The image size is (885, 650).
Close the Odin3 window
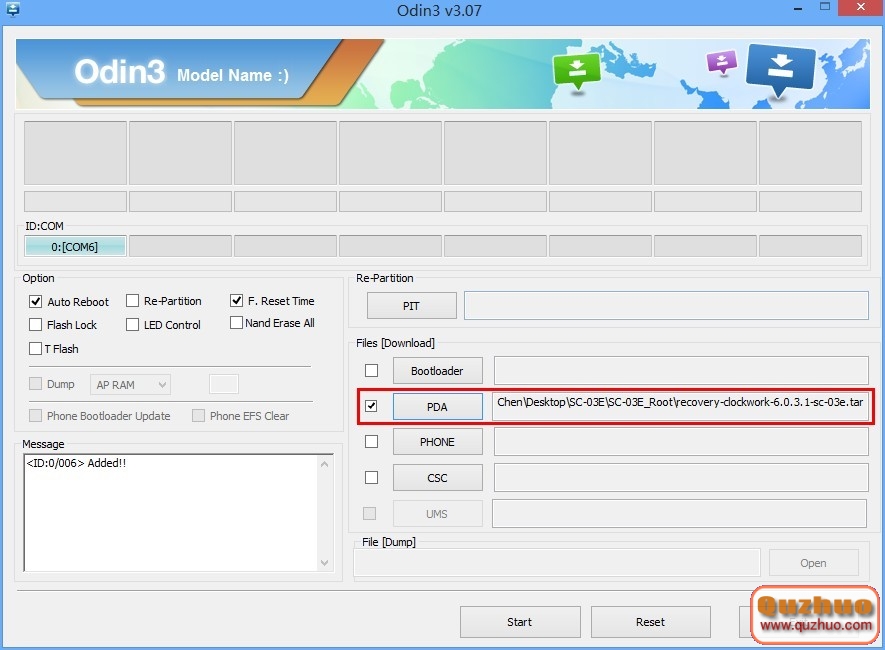click(861, 7)
